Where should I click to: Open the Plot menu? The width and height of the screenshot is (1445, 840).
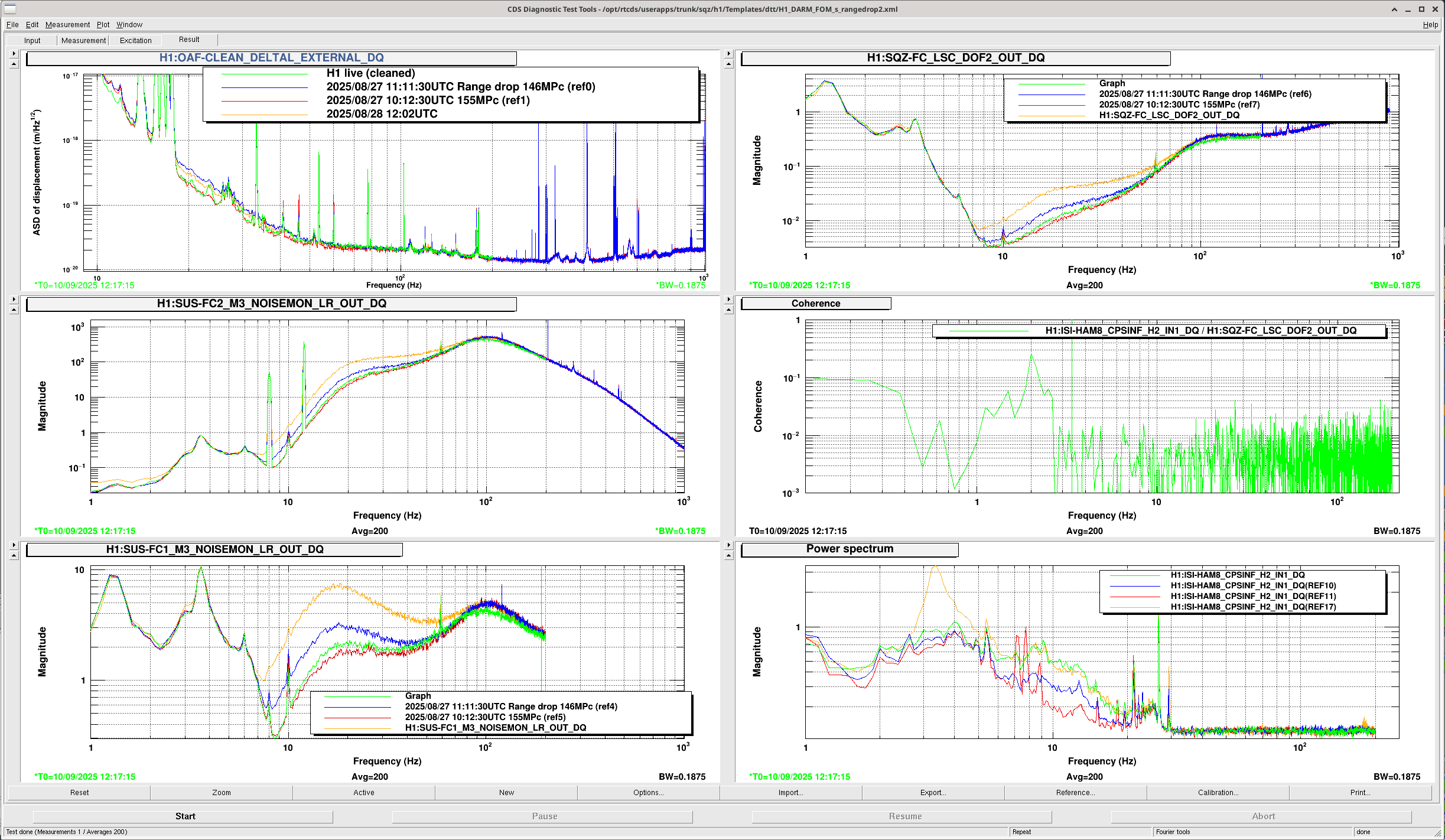[103, 25]
